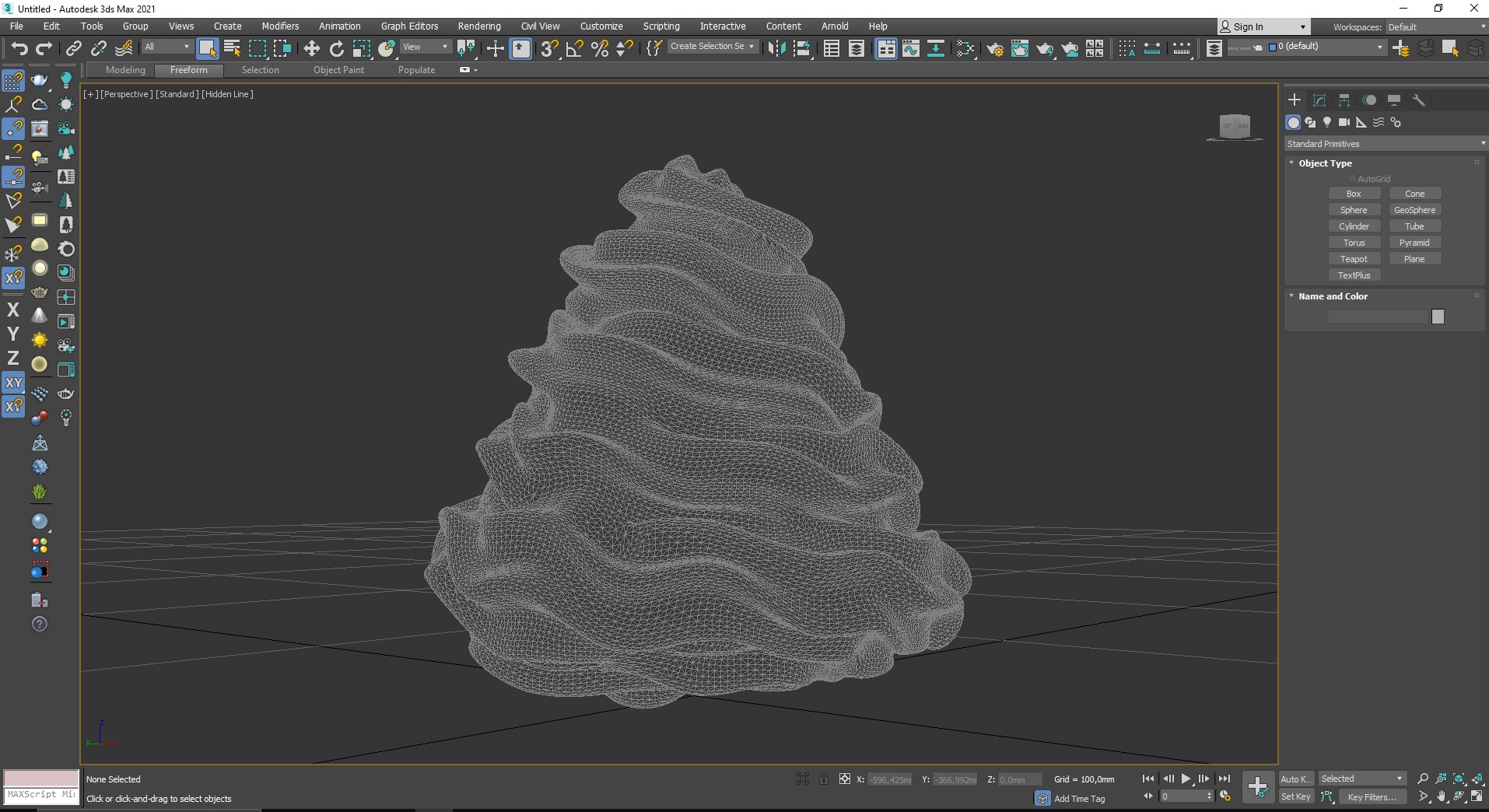This screenshot has width=1489, height=812.
Task: Open the selection filter 'All' dropdown
Action: 167,47
